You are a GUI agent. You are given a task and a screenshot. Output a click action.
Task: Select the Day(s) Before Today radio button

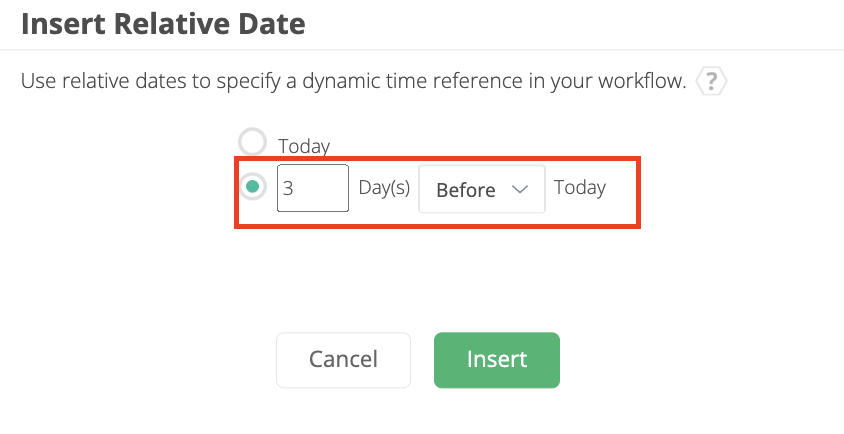pyautogui.click(x=253, y=187)
